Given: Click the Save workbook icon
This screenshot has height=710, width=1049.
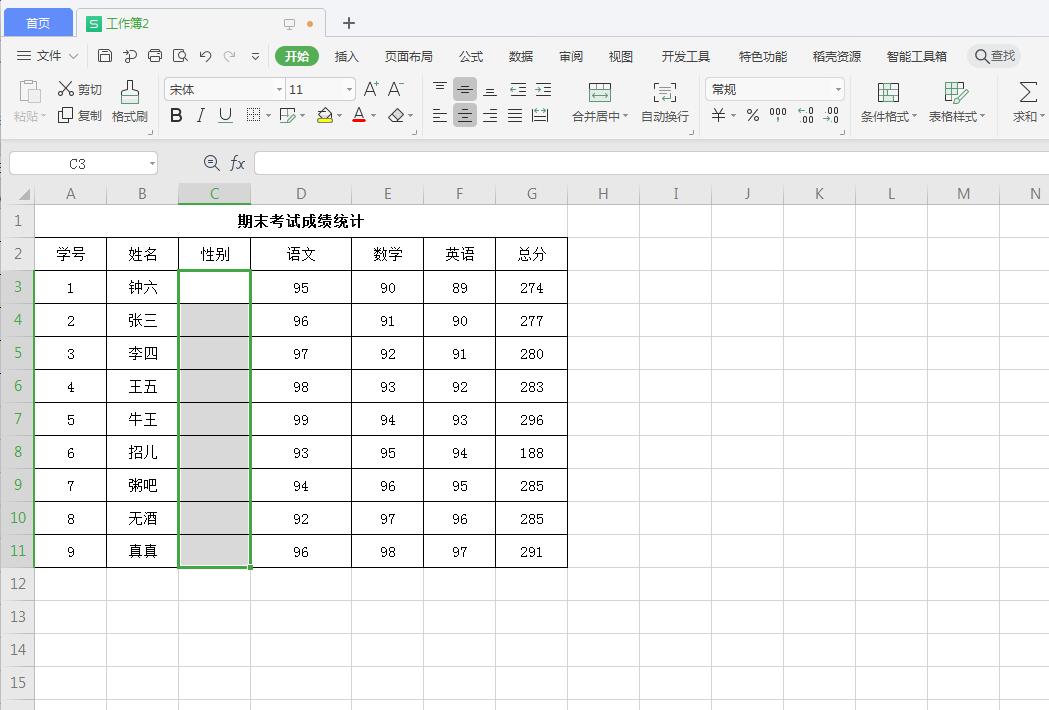Looking at the screenshot, I should 105,57.
